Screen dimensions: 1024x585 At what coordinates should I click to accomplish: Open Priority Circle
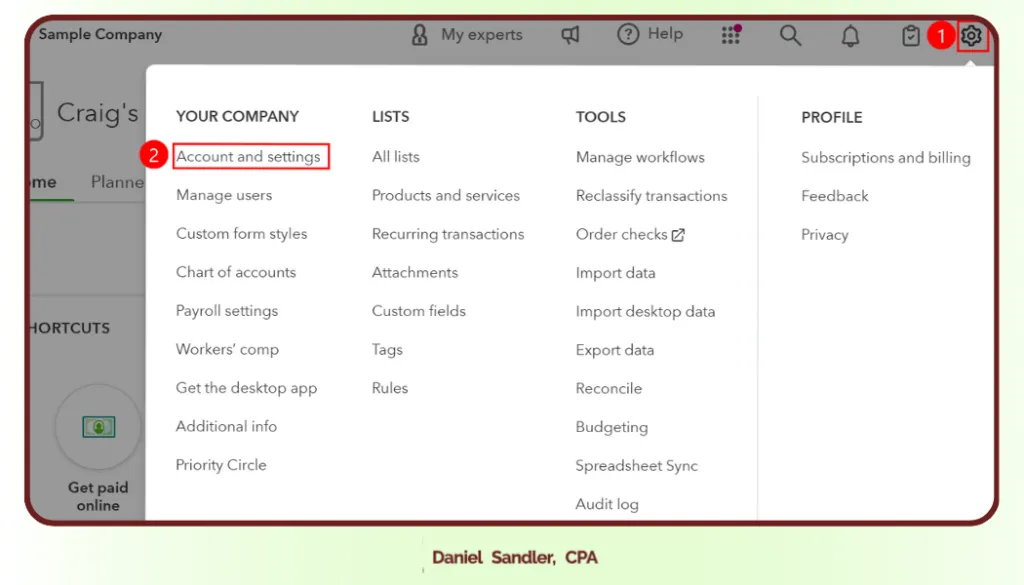[221, 465]
